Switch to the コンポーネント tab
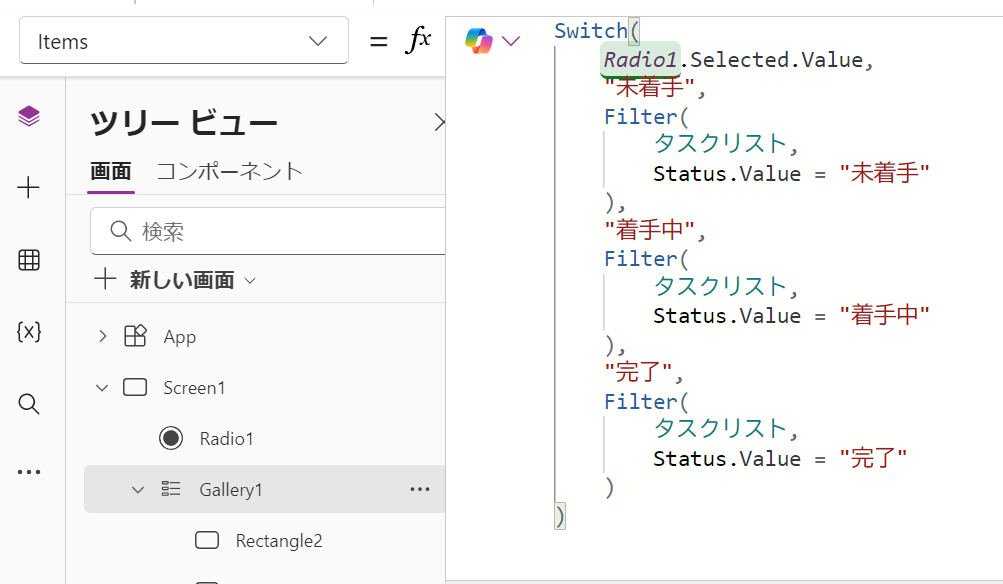The width and height of the screenshot is (1003, 584). (229, 172)
